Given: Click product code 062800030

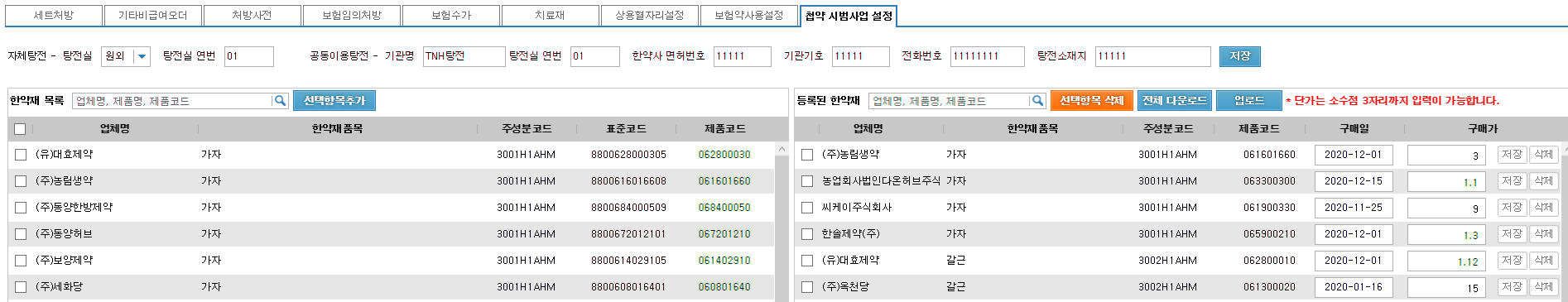Looking at the screenshot, I should coord(724,155).
